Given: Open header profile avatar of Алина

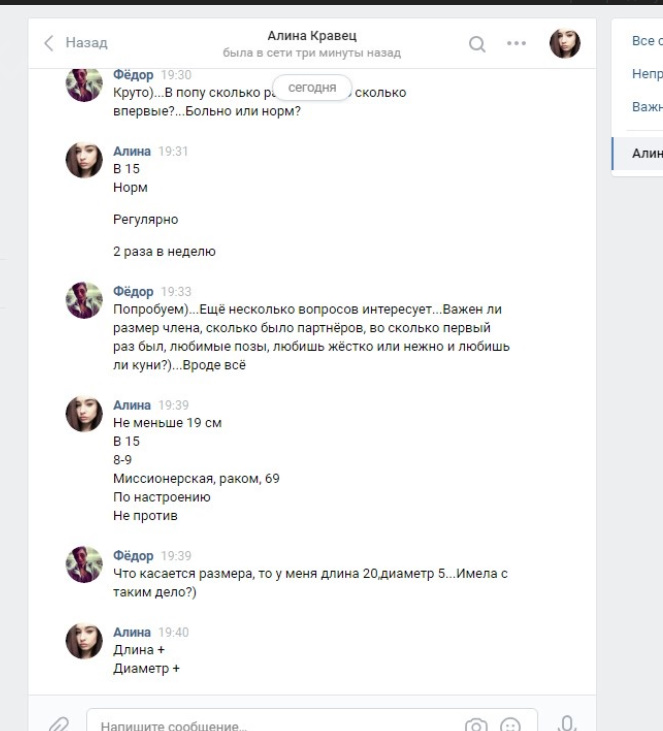Looking at the screenshot, I should pyautogui.click(x=565, y=43).
